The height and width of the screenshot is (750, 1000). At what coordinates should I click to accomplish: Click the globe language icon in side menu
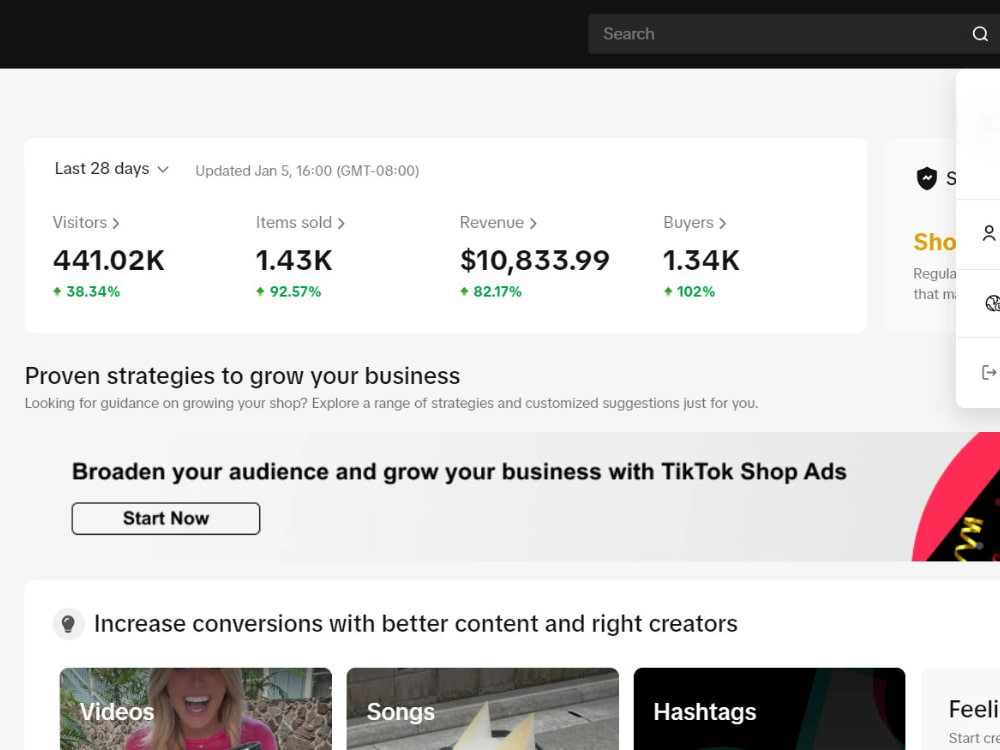[992, 303]
